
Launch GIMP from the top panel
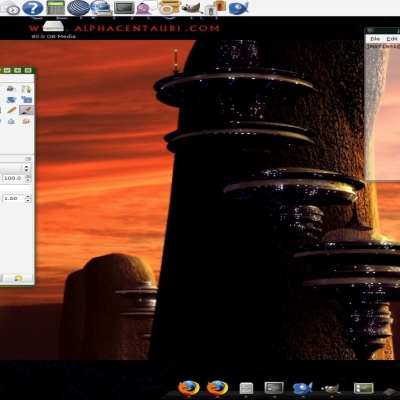[191, 8]
